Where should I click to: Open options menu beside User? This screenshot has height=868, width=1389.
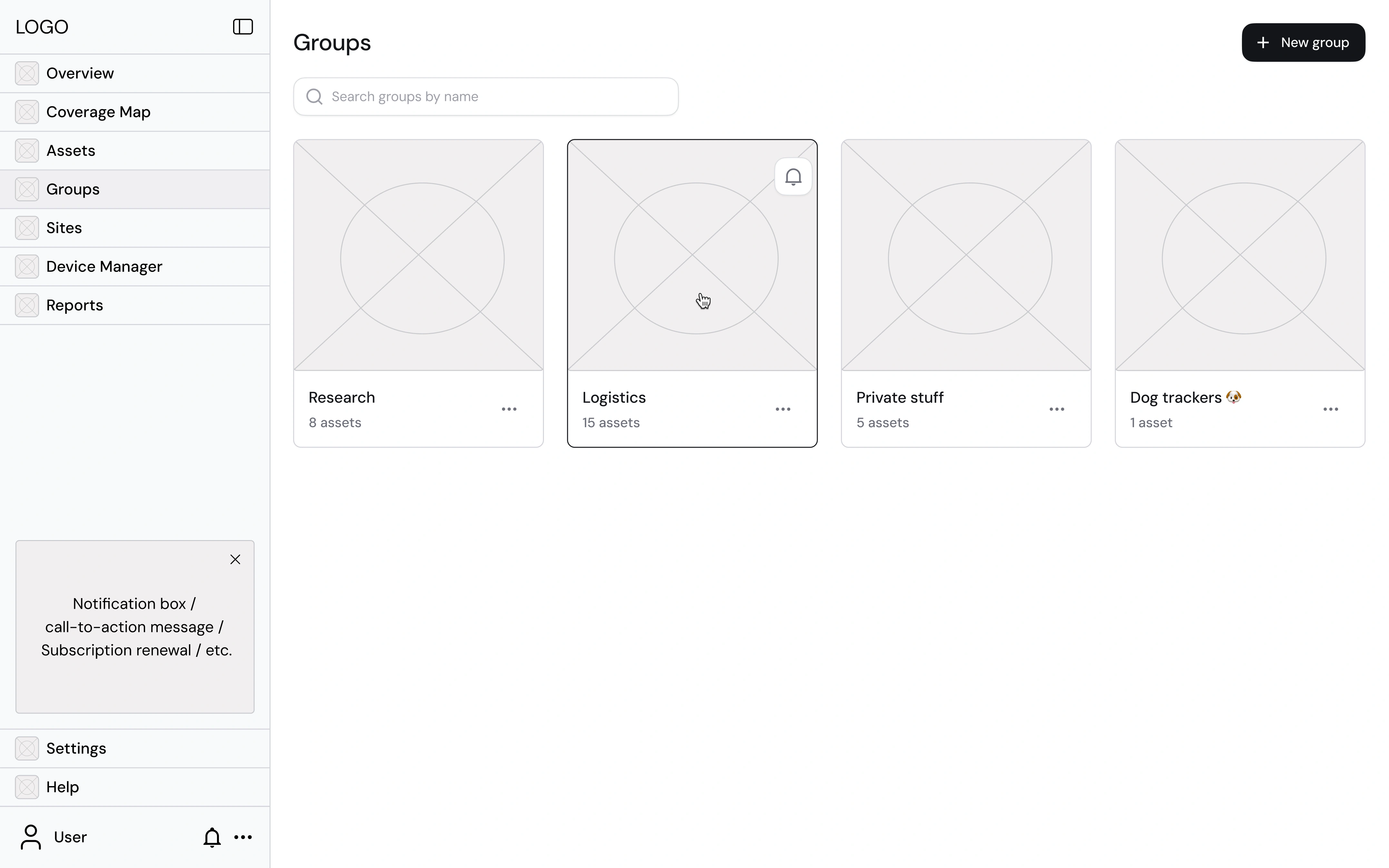point(243,837)
